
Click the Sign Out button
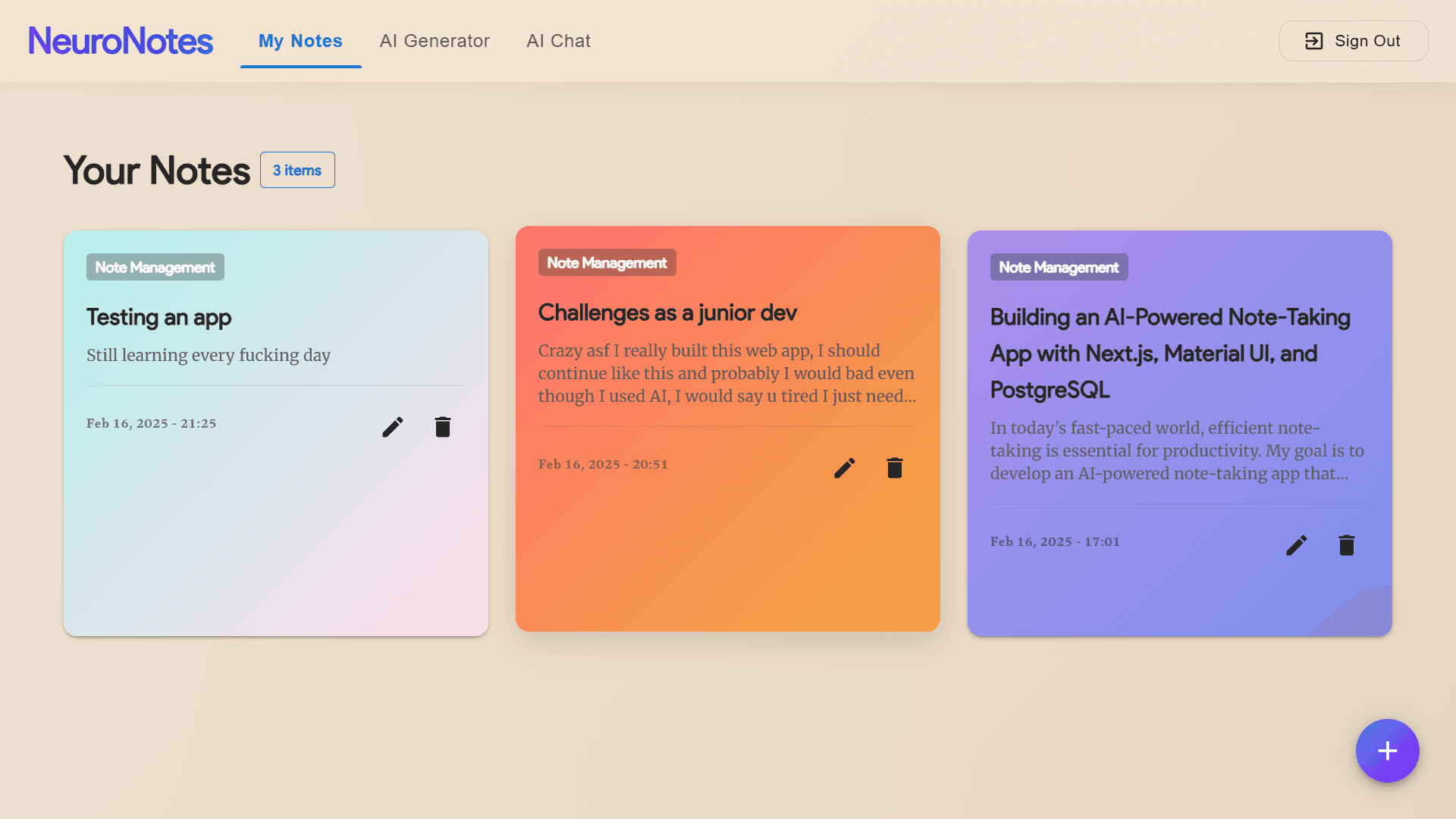pos(1353,41)
